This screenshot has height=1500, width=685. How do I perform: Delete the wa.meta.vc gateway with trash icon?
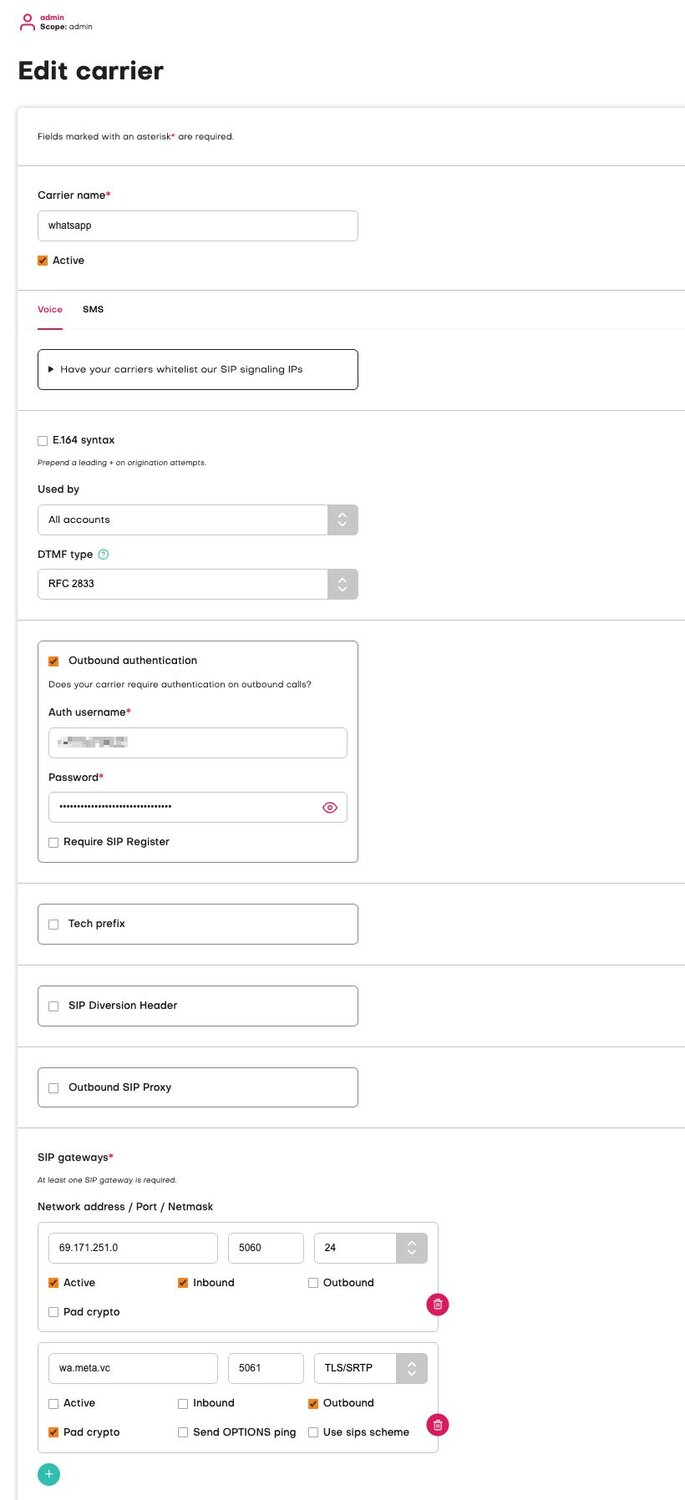tap(438, 1424)
